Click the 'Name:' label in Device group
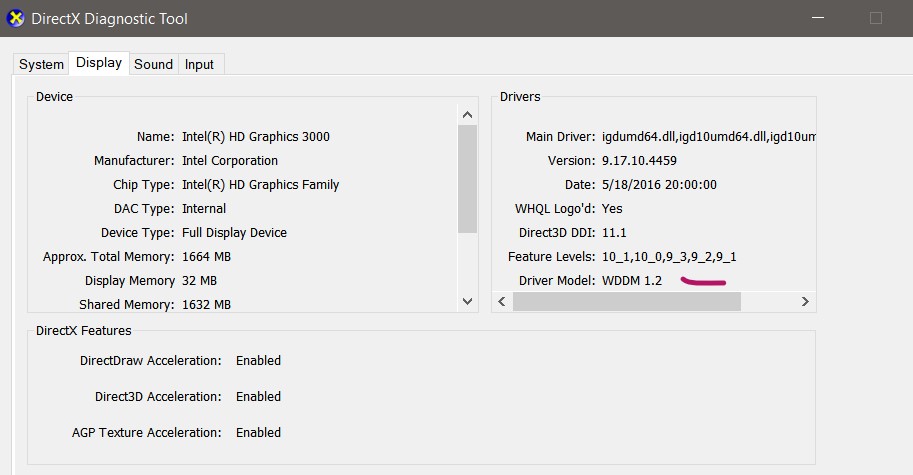The width and height of the screenshot is (913, 475). tap(155, 137)
